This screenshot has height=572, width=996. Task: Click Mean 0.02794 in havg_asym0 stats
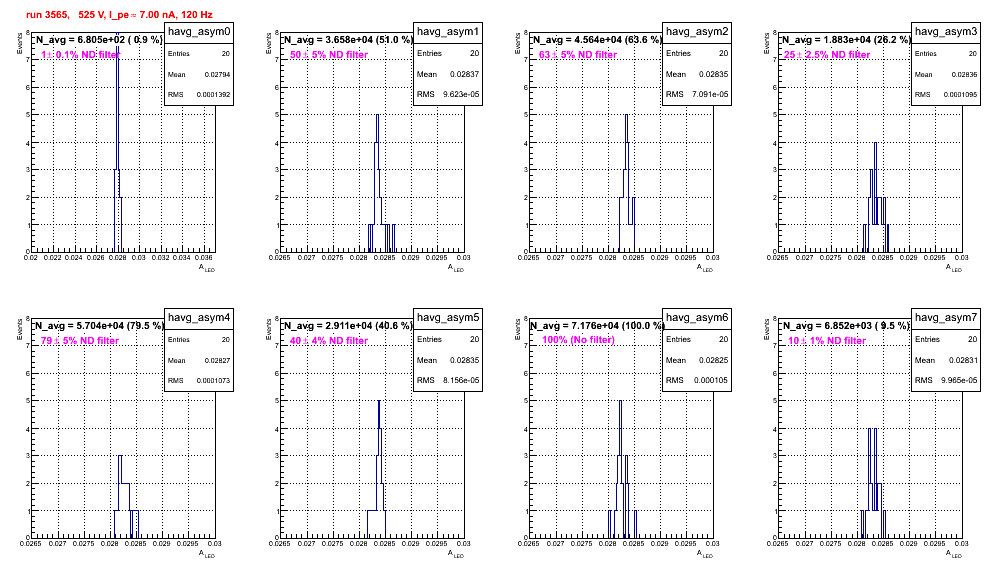(199, 74)
